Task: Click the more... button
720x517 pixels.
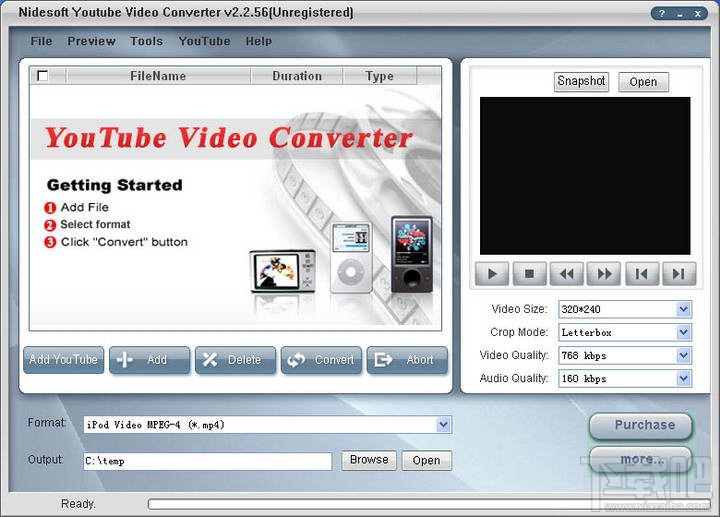Action: click(641, 459)
